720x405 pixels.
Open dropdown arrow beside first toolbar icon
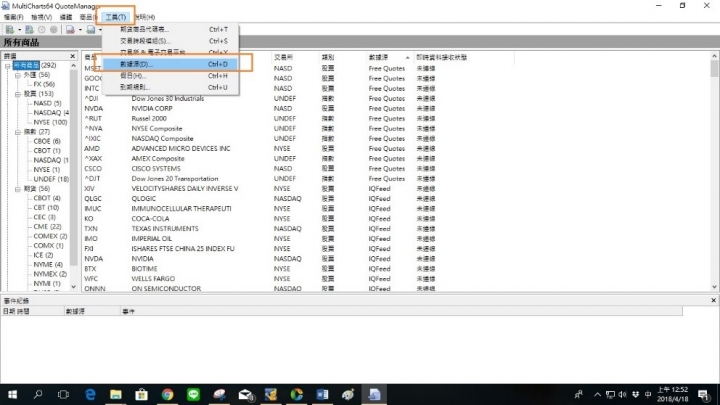[x=19, y=30]
